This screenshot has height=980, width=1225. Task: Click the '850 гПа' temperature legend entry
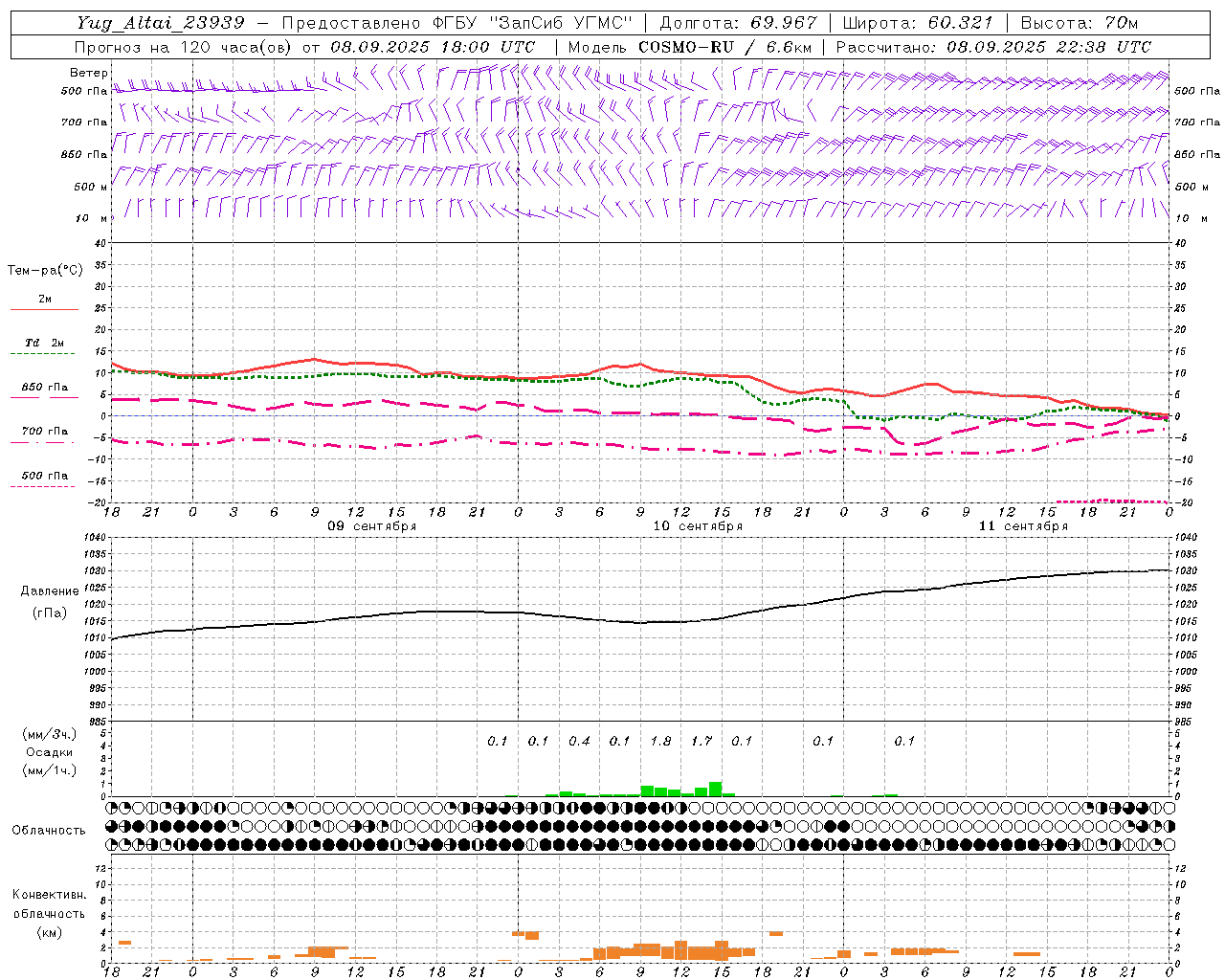(x=44, y=388)
